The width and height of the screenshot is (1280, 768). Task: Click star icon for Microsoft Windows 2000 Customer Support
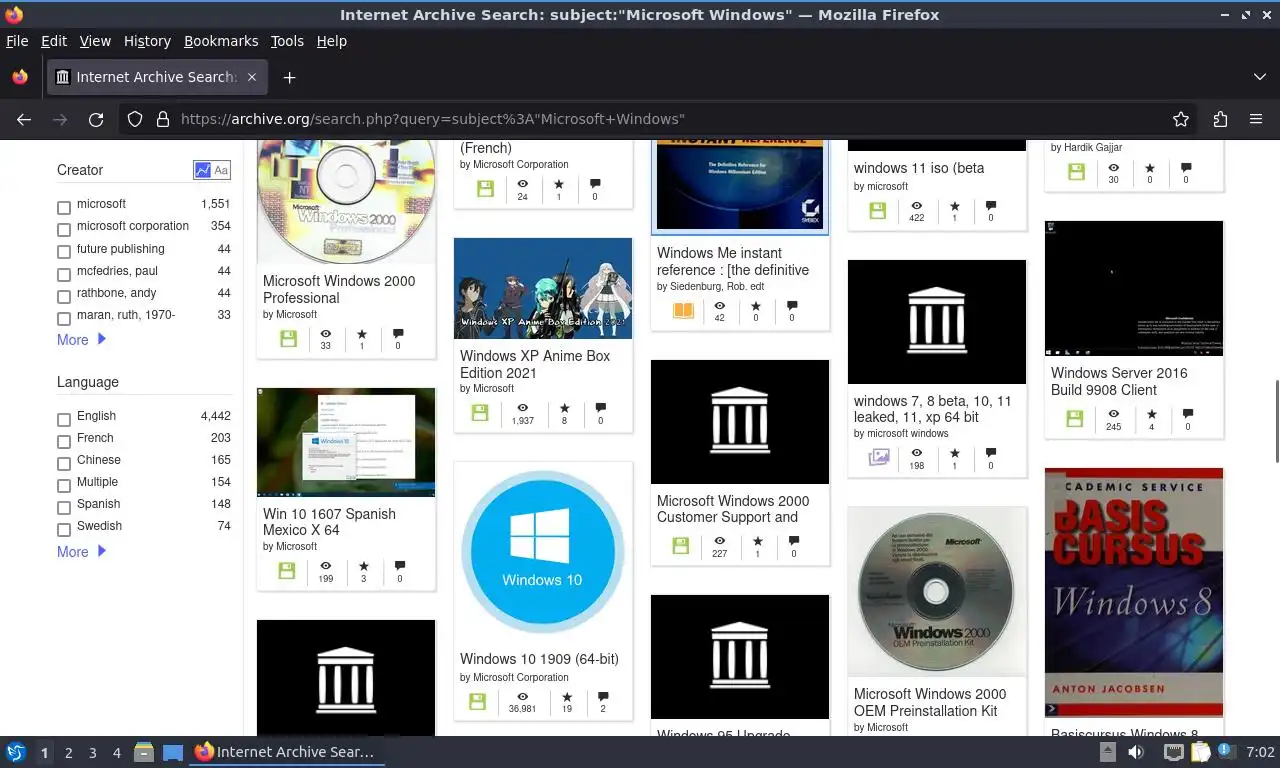[757, 541]
